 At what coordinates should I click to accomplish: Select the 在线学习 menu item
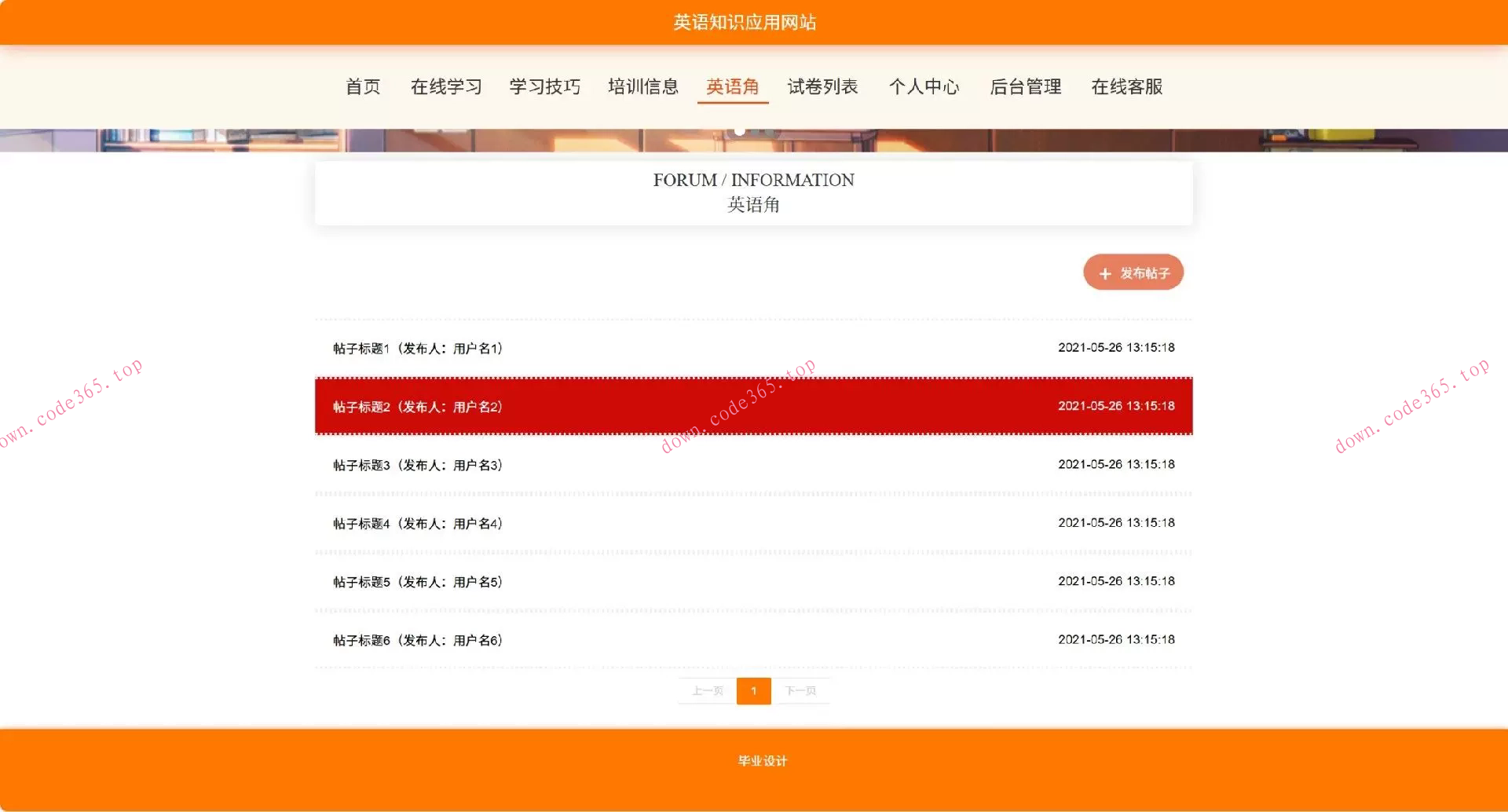[446, 87]
